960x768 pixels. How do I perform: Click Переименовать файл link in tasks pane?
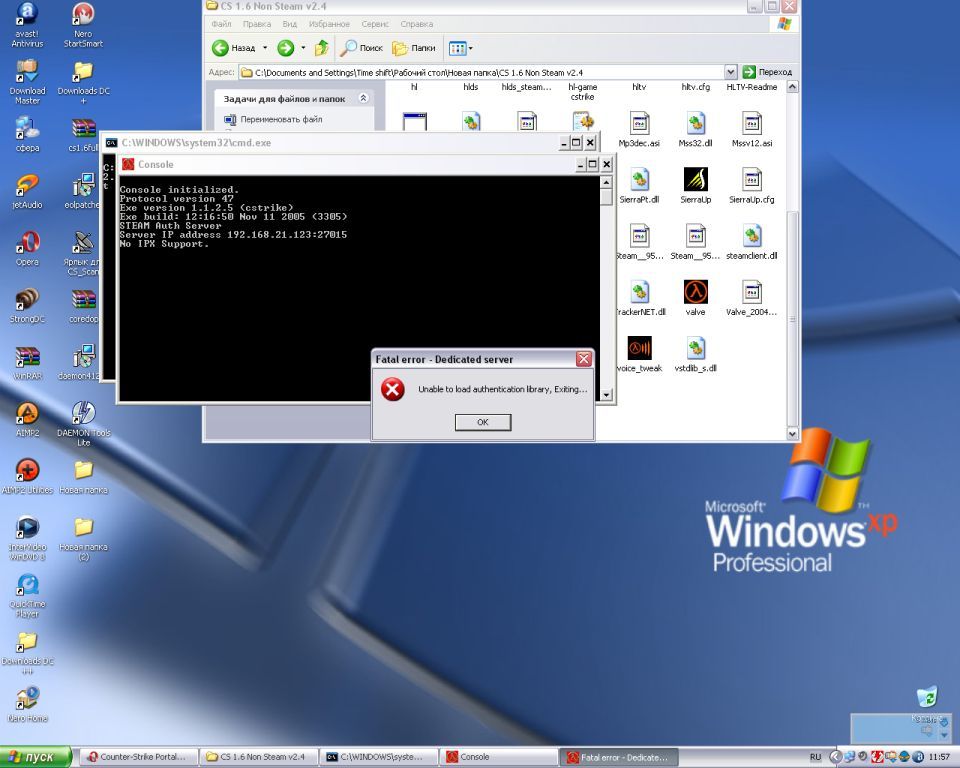[281, 119]
